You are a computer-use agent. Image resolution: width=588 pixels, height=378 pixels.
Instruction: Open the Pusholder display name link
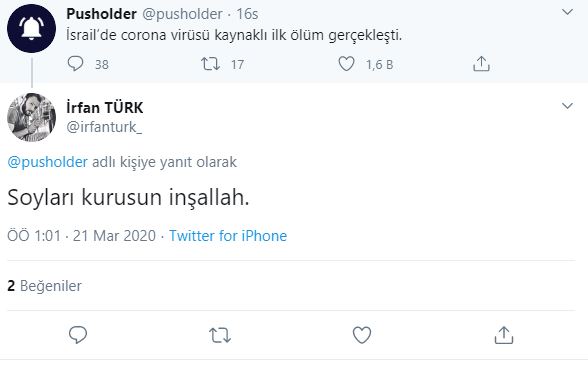click(101, 14)
